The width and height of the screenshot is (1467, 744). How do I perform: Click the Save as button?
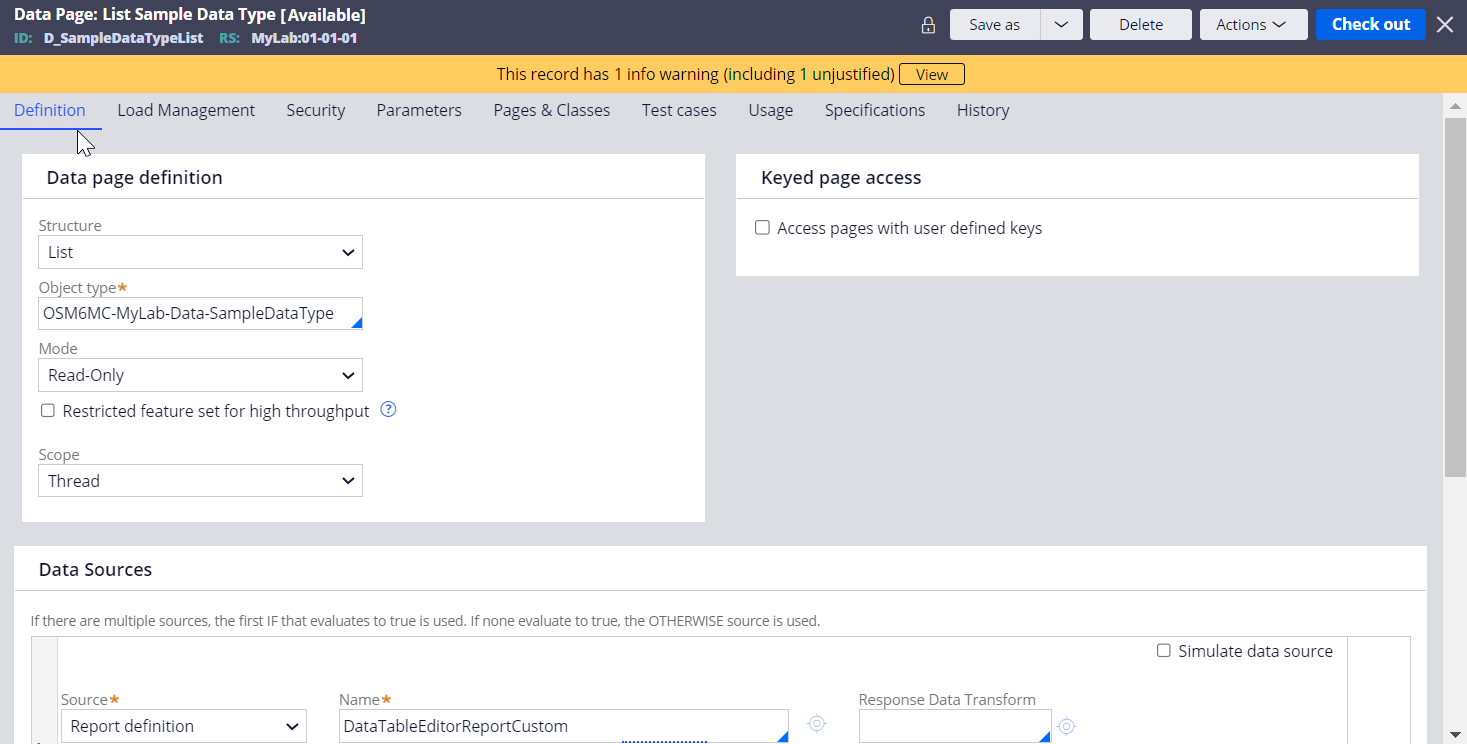[x=995, y=25]
